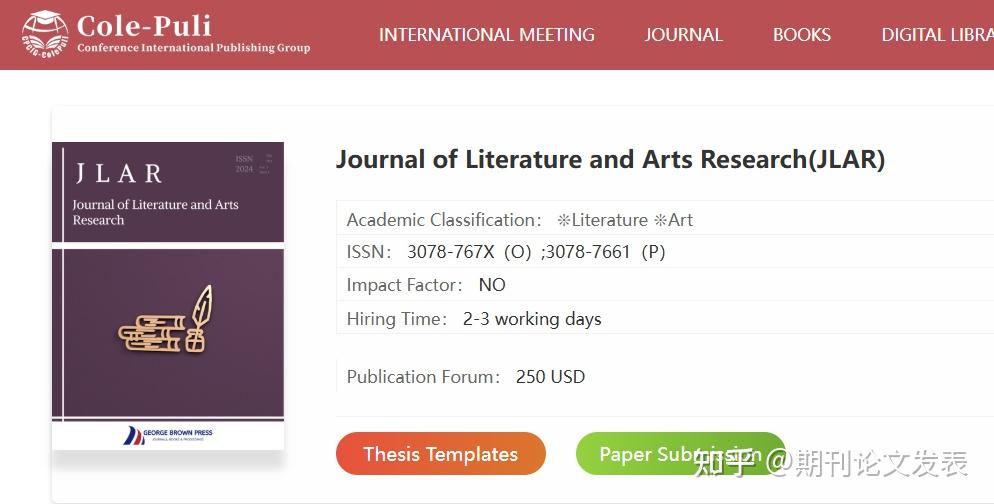Click the Journal of Literature and Arts Research(JLAR) heading
The height and width of the screenshot is (504, 994).
click(610, 159)
